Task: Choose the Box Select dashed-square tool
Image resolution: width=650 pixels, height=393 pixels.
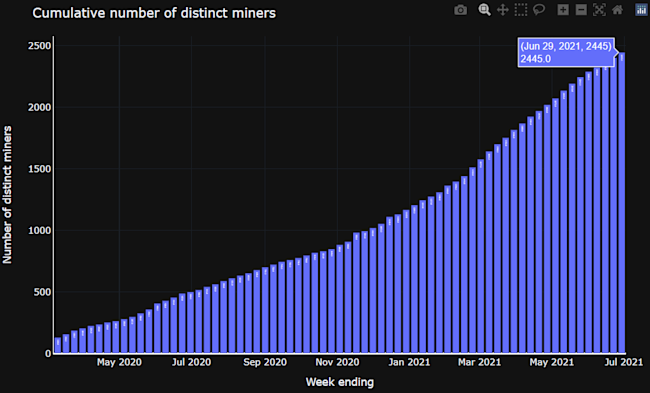Action: (x=521, y=10)
